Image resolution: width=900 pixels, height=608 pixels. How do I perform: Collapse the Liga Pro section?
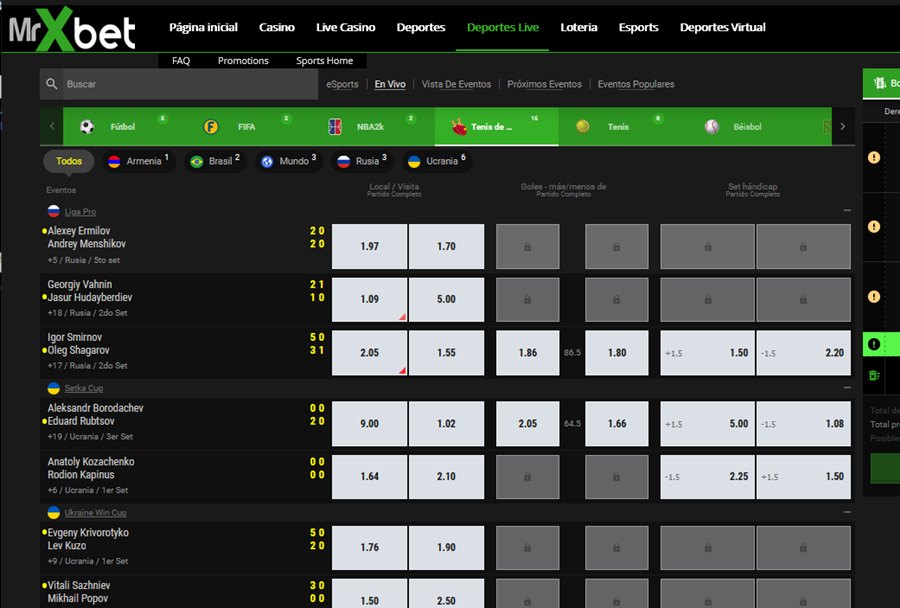pos(847,211)
